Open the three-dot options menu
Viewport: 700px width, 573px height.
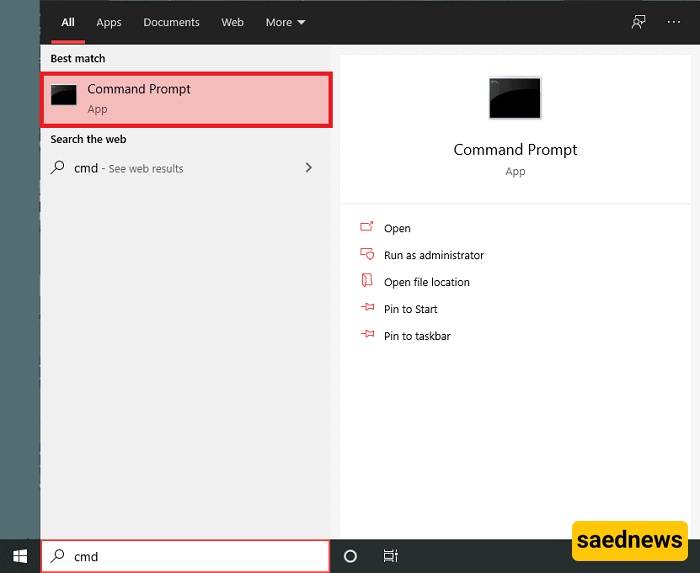674,22
